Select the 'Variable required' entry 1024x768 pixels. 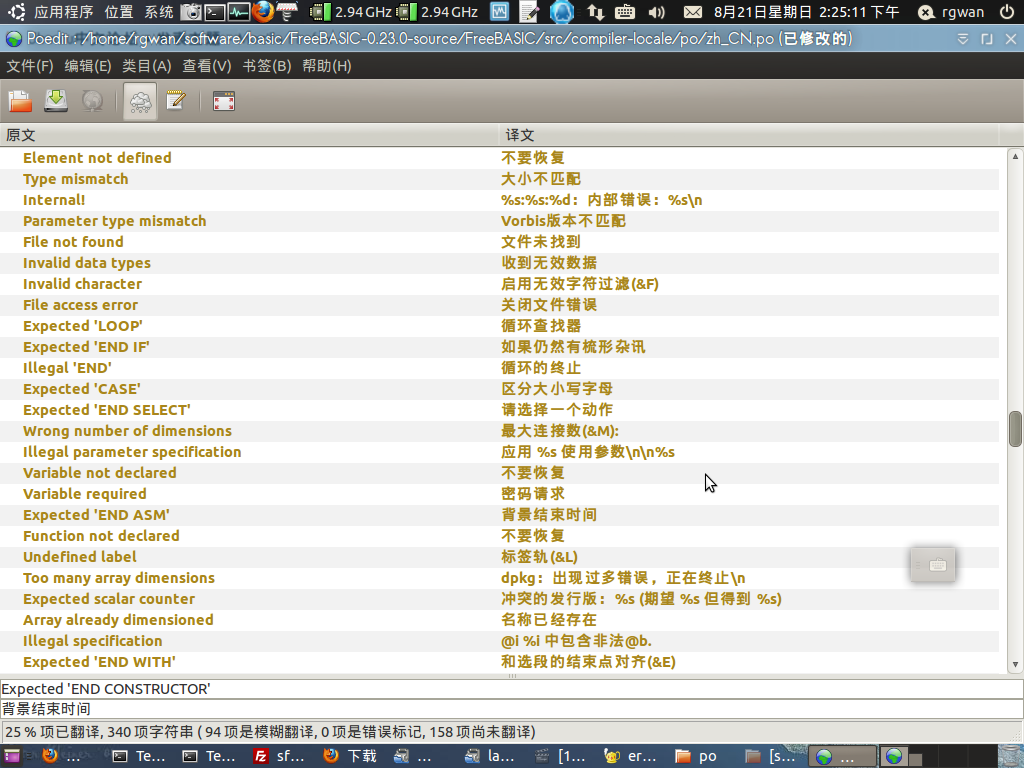(x=499, y=494)
